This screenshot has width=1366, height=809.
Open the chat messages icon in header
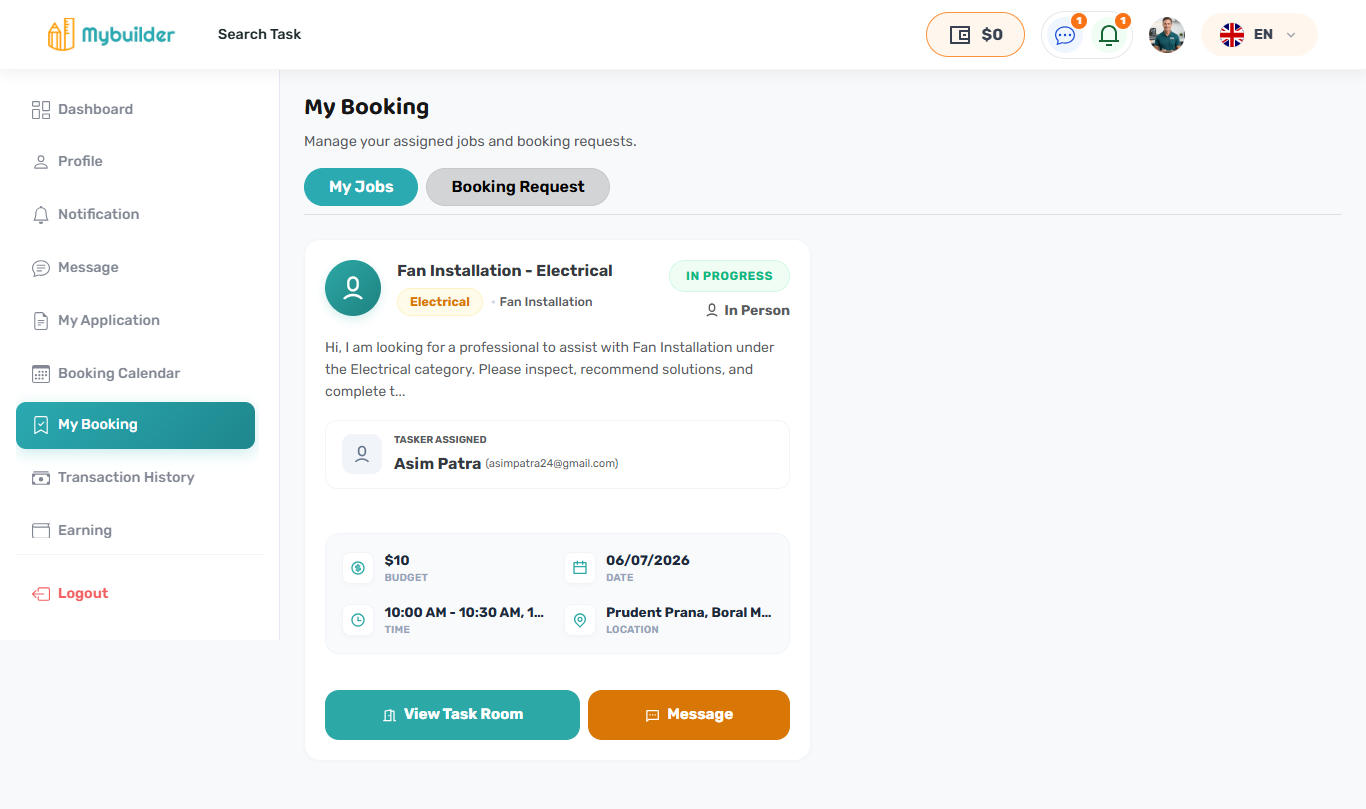pyautogui.click(x=1065, y=35)
